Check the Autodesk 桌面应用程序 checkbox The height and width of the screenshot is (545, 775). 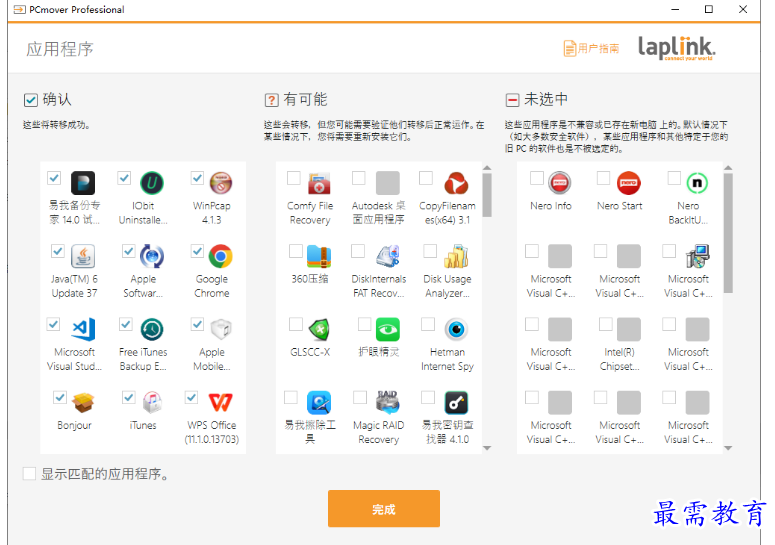point(358,178)
